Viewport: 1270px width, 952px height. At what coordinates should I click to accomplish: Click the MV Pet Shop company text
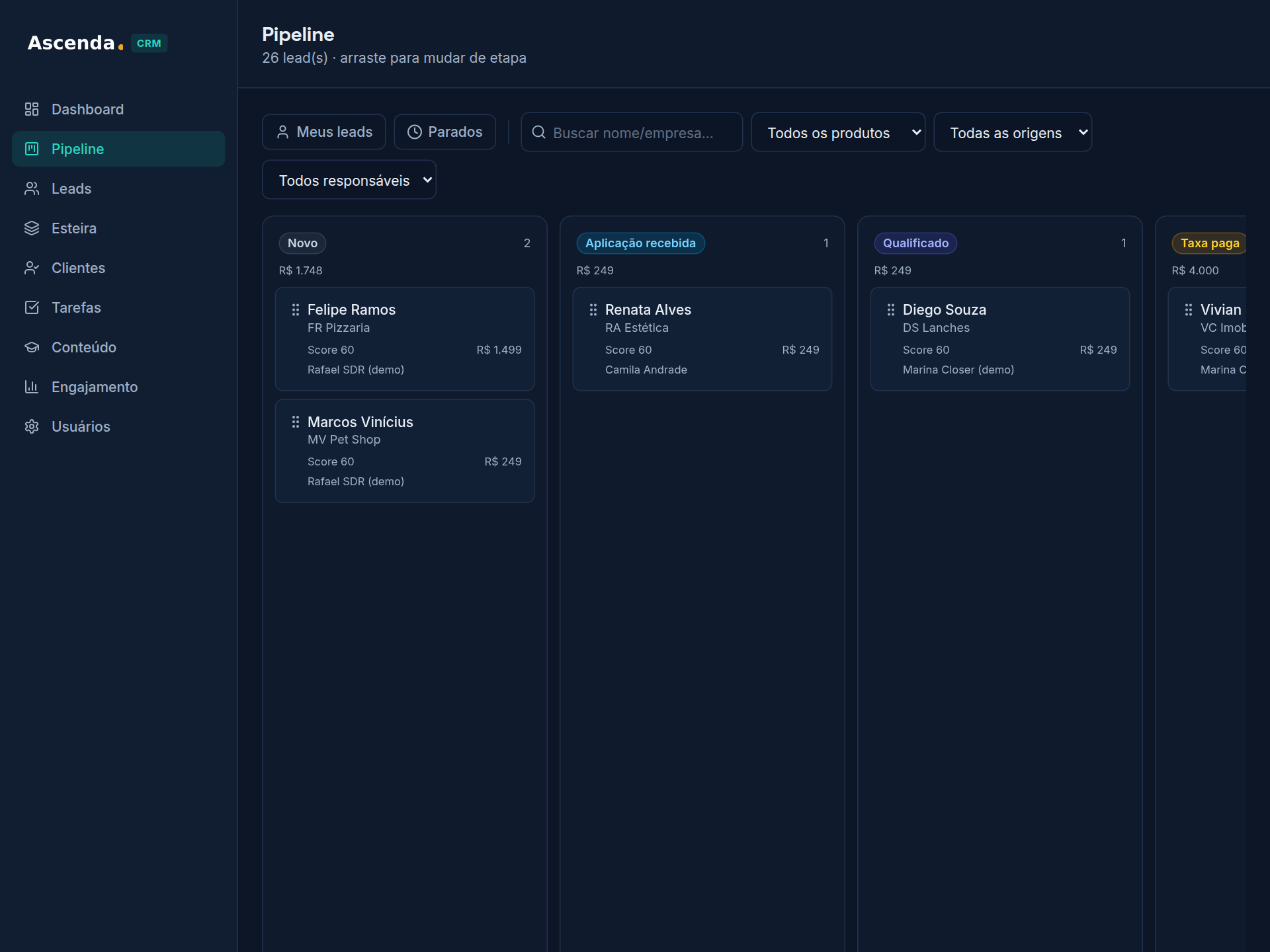[344, 440]
